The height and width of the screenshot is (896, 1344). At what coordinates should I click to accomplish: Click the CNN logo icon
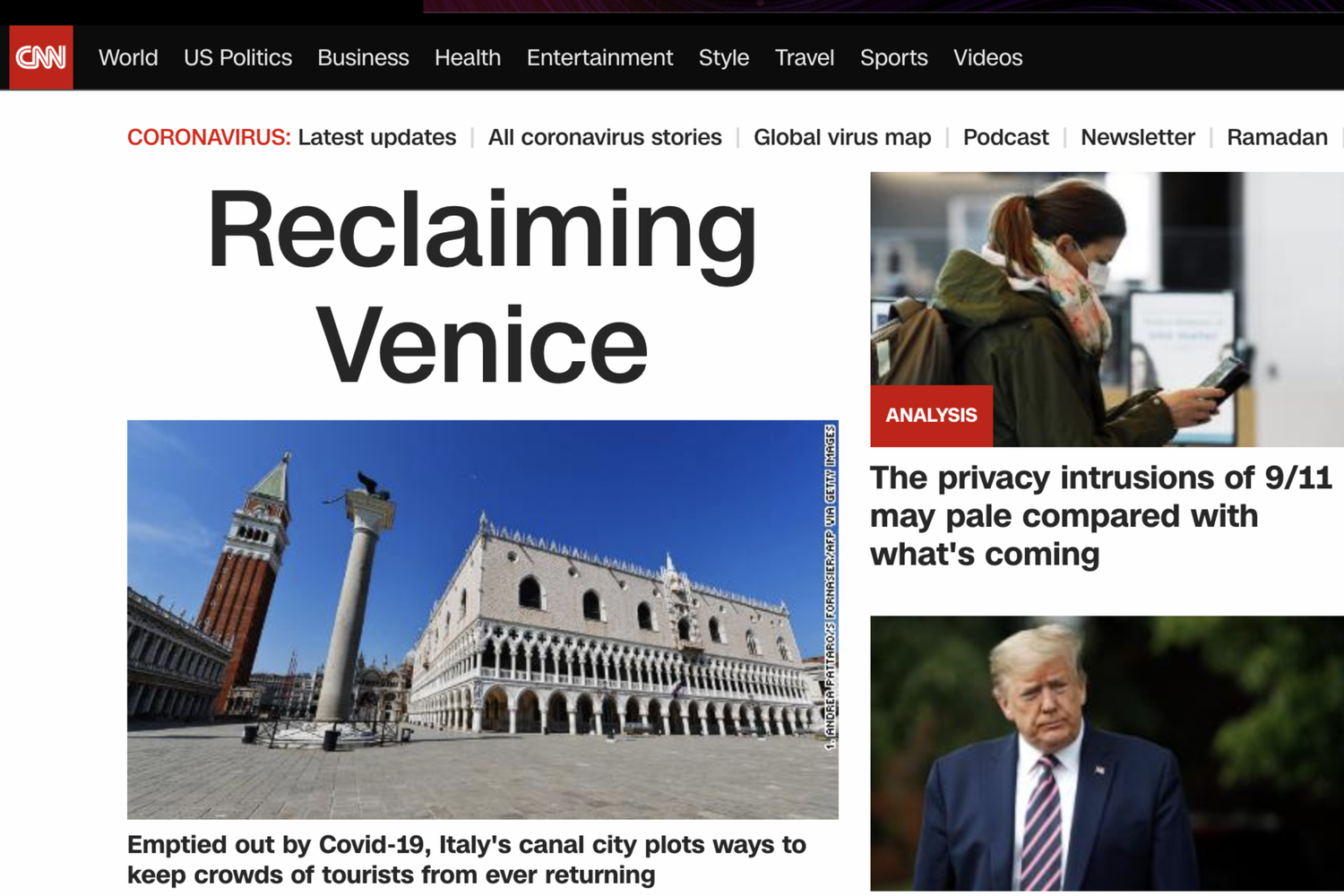(41, 57)
